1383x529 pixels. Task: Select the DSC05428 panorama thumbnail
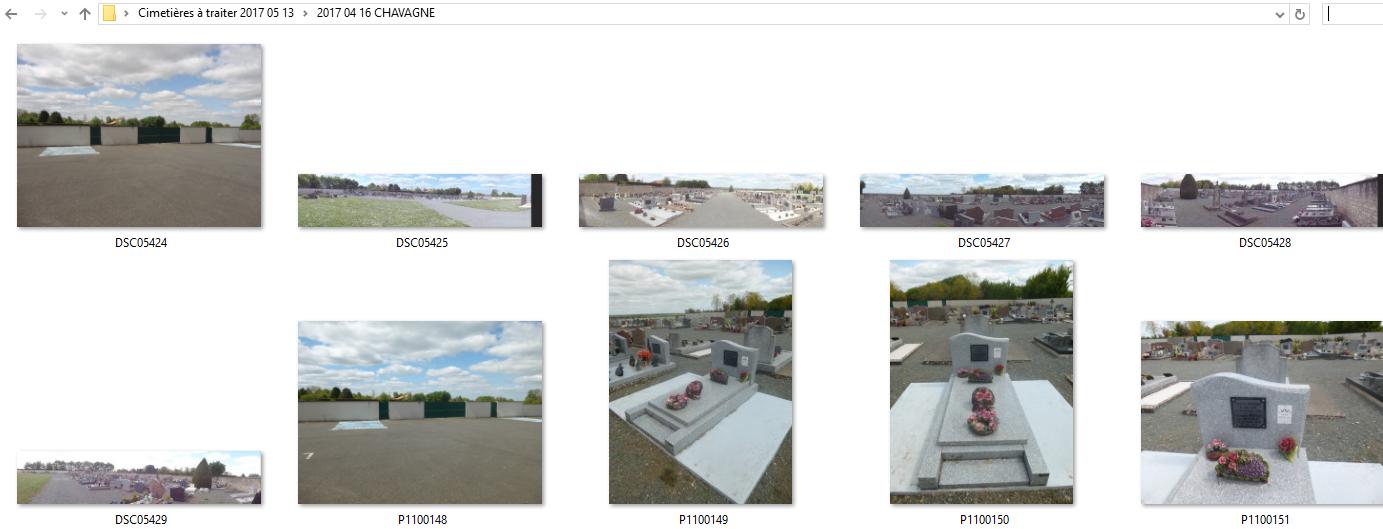tap(1262, 200)
